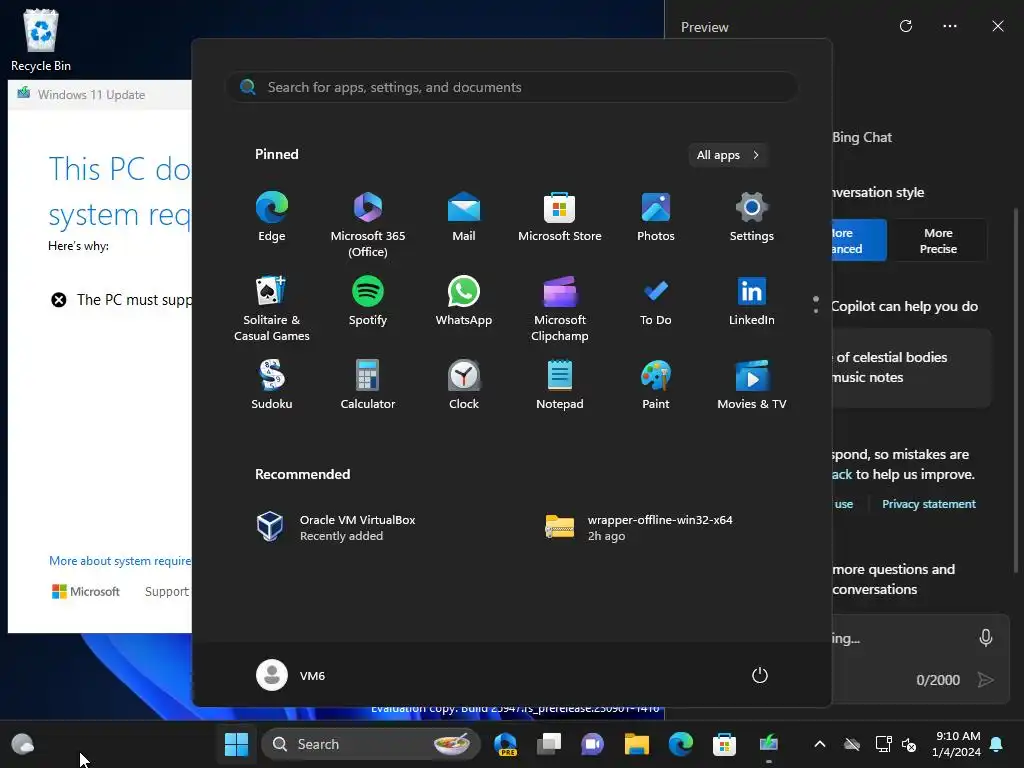Screen dimensions: 1024x768
Task: Open Spotify from pinned apps
Action: (x=368, y=301)
